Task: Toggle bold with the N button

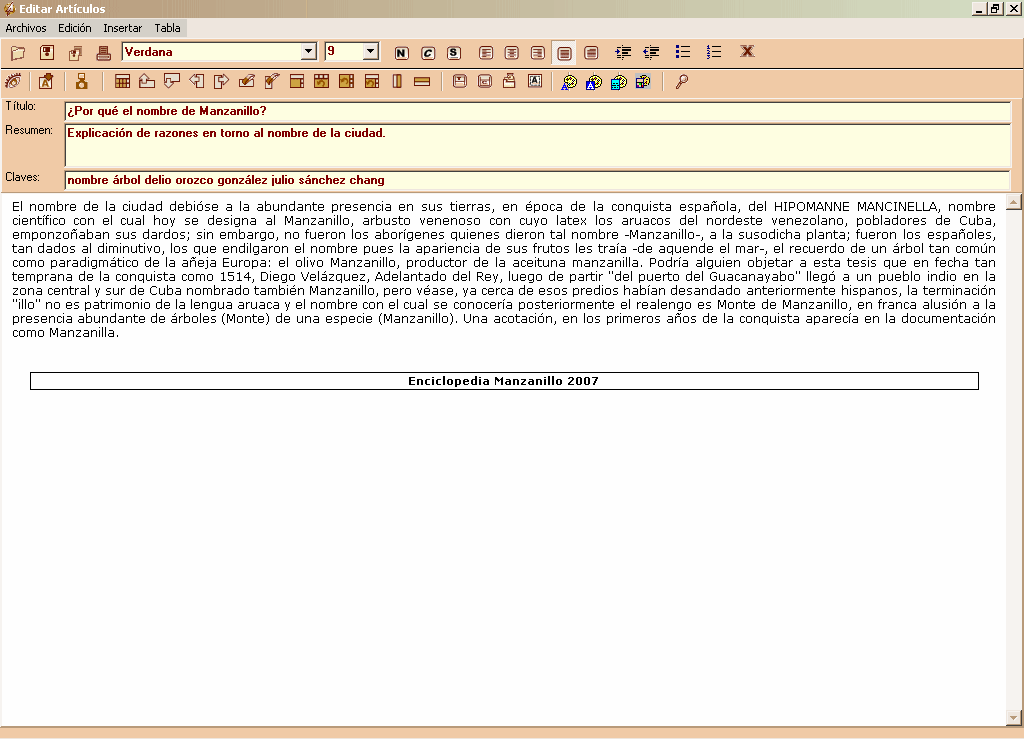Action: point(401,53)
